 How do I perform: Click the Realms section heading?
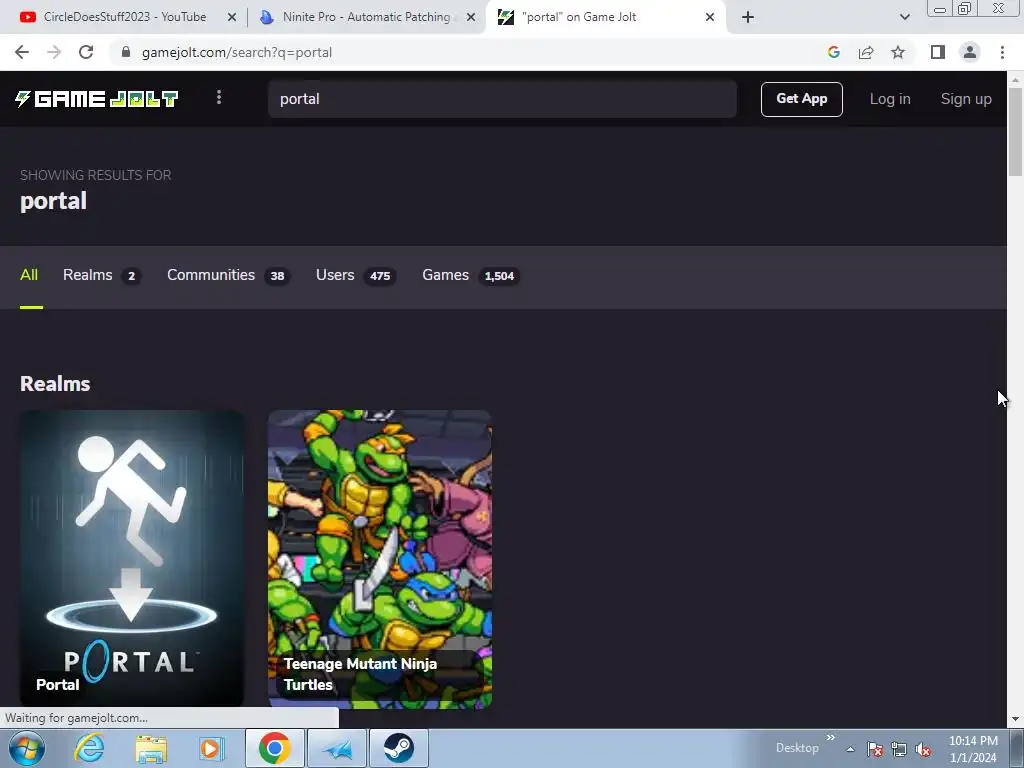coord(55,383)
